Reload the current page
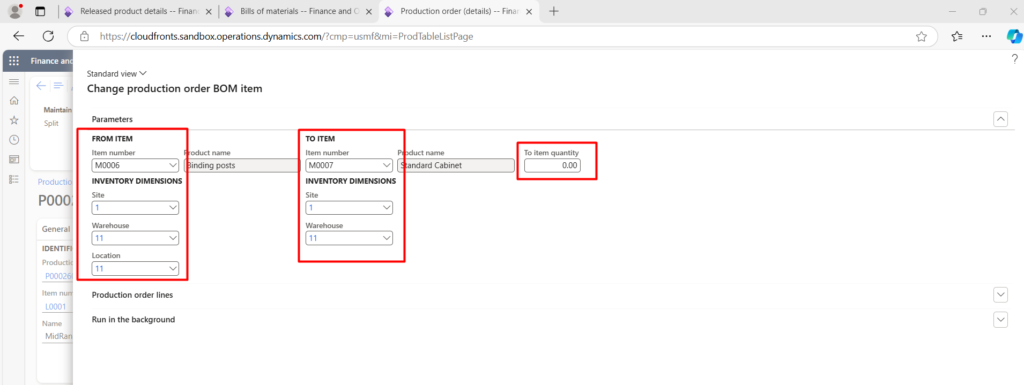This screenshot has height=385, width=1024. [48, 37]
